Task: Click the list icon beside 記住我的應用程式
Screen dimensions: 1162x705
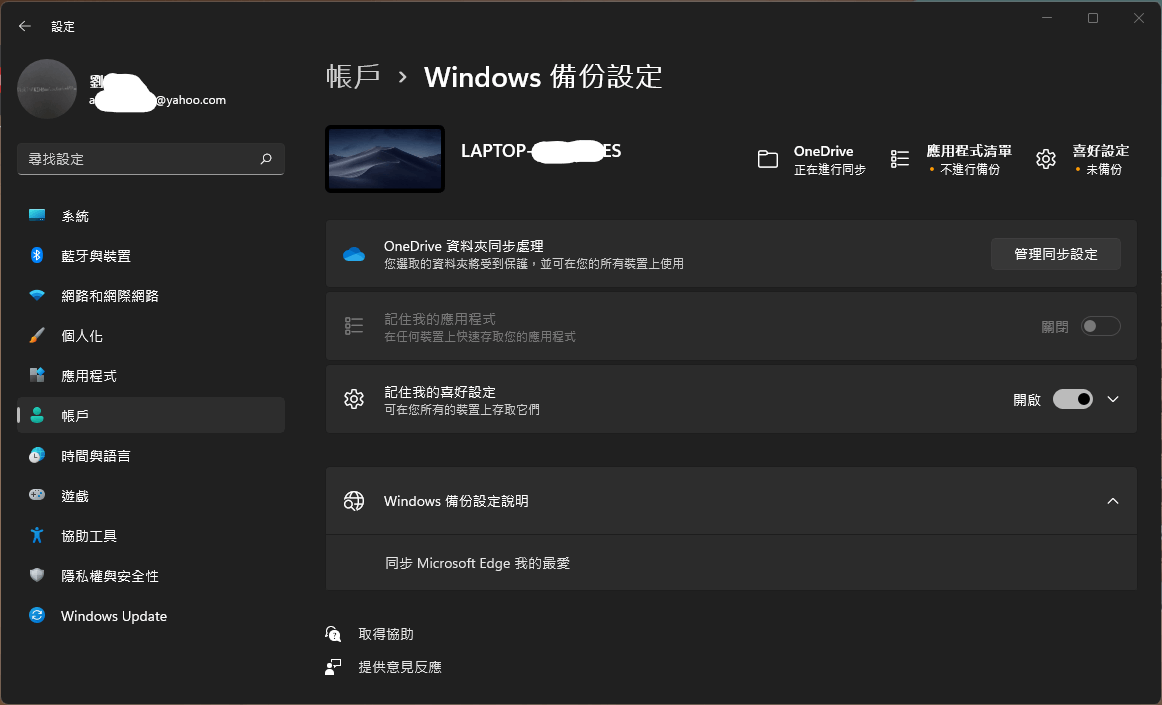Action: [x=354, y=326]
